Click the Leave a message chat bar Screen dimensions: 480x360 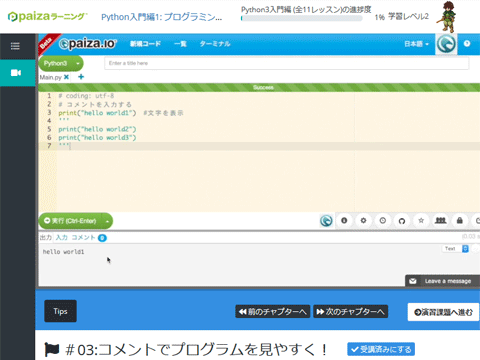[x=442, y=281]
